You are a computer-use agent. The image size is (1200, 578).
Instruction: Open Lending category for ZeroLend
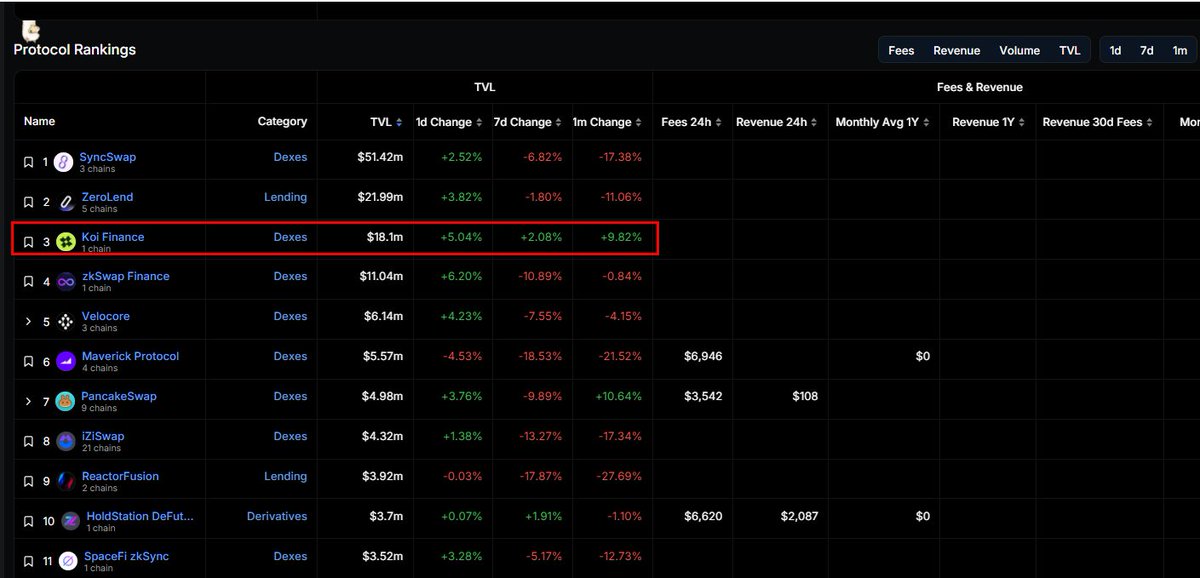[x=285, y=197]
